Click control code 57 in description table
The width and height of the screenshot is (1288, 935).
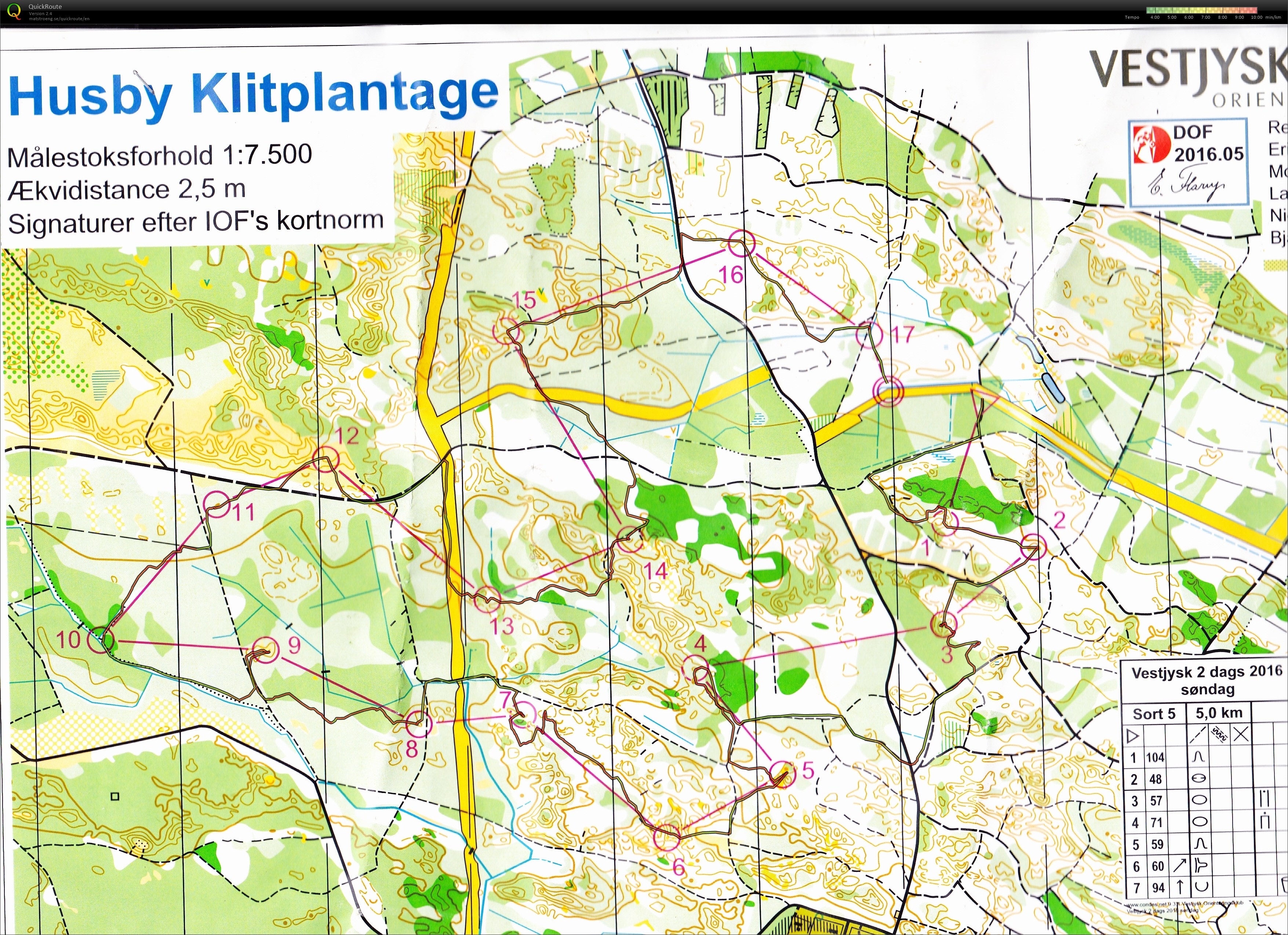(1156, 801)
